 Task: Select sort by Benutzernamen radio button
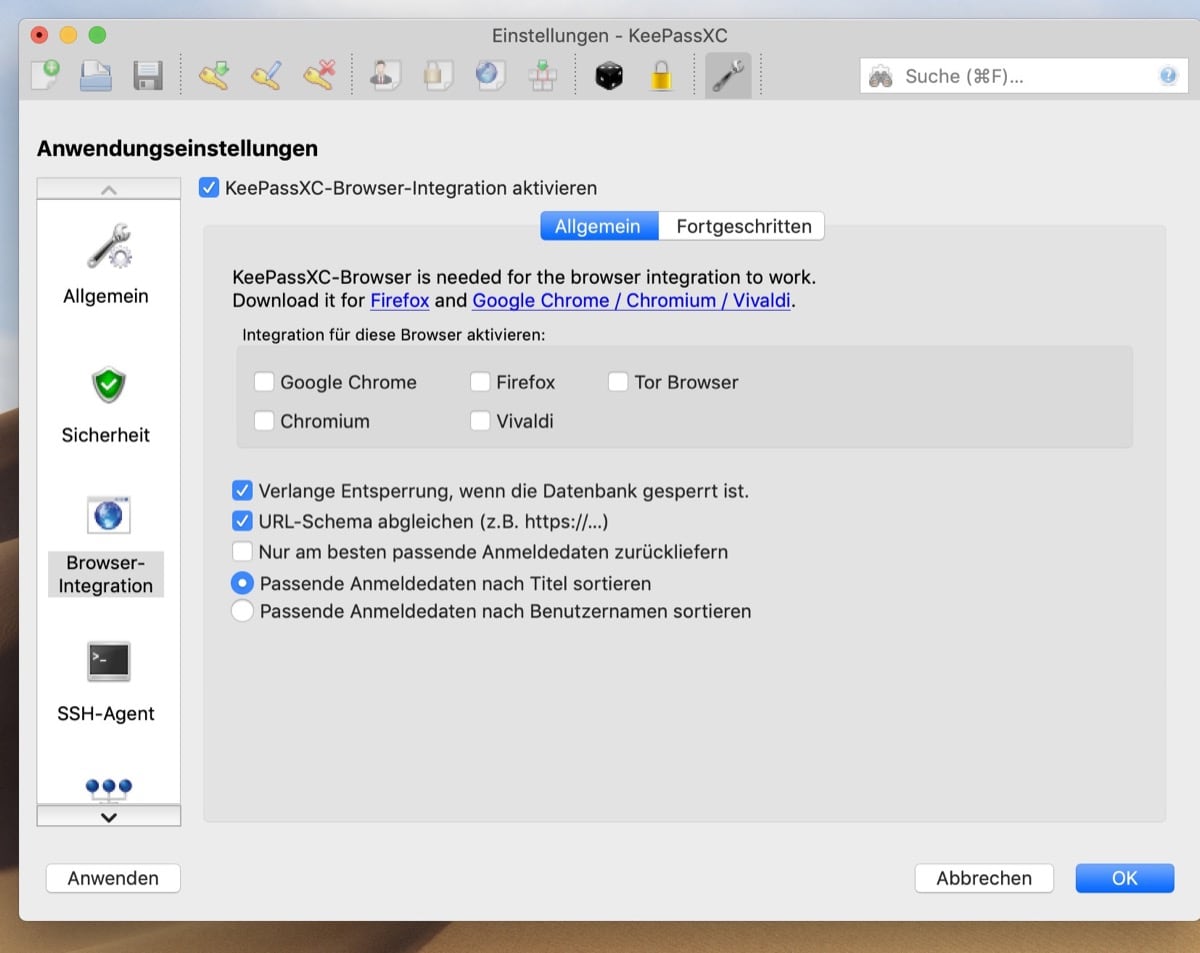click(x=242, y=611)
